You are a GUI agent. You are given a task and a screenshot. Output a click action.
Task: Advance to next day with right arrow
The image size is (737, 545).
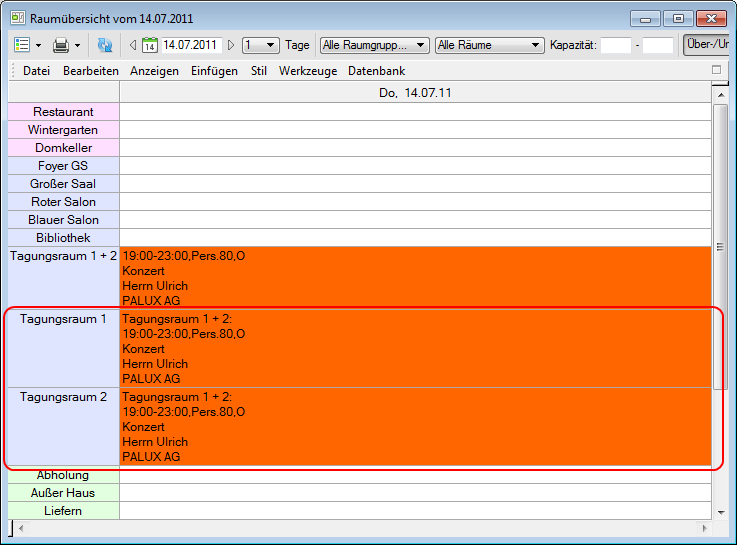232,45
